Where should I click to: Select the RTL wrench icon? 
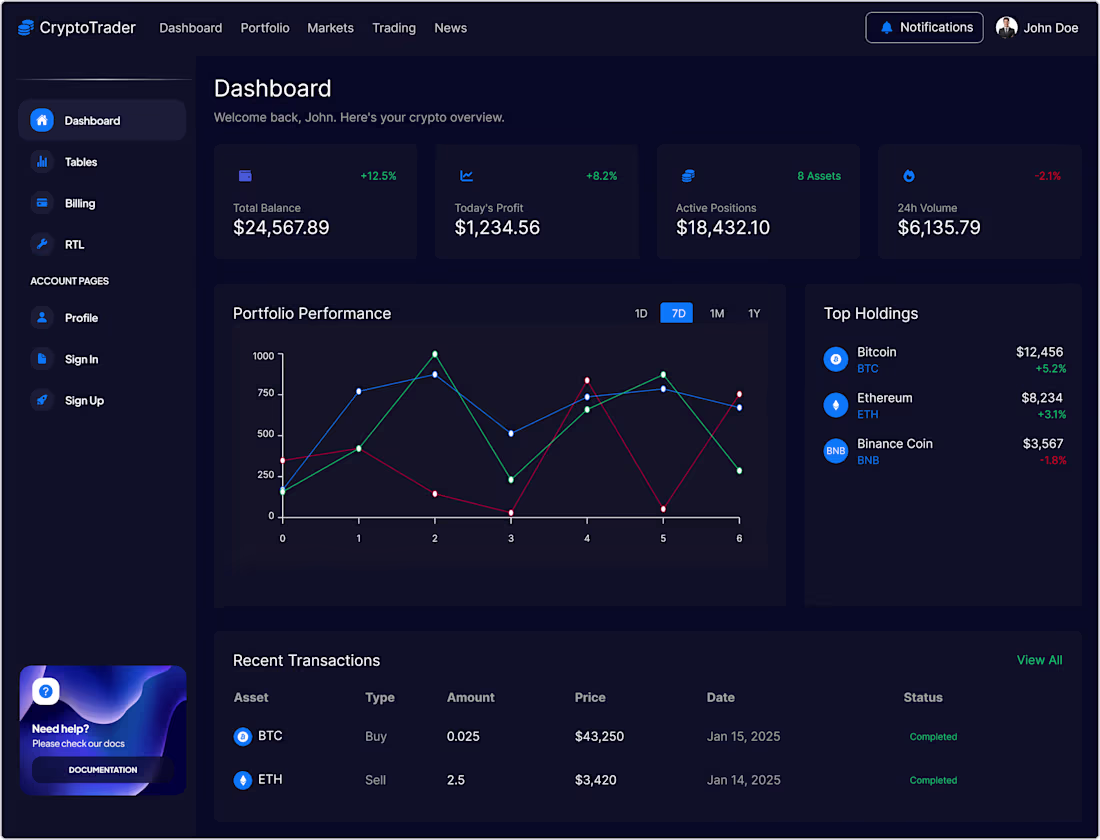tap(41, 244)
